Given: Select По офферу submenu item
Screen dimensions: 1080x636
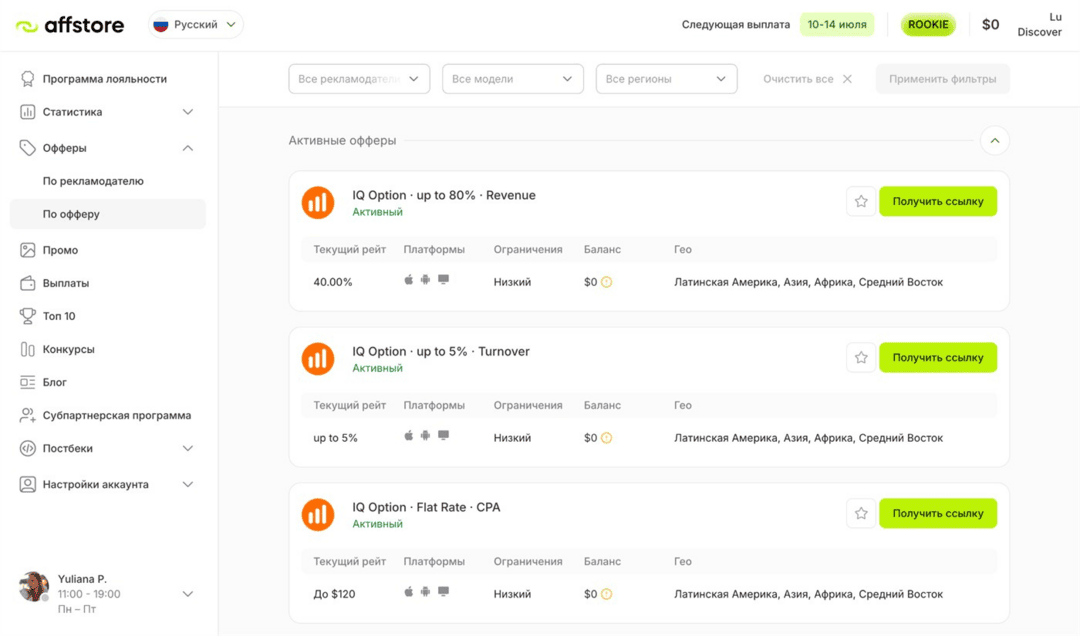Looking at the screenshot, I should coord(107,214).
